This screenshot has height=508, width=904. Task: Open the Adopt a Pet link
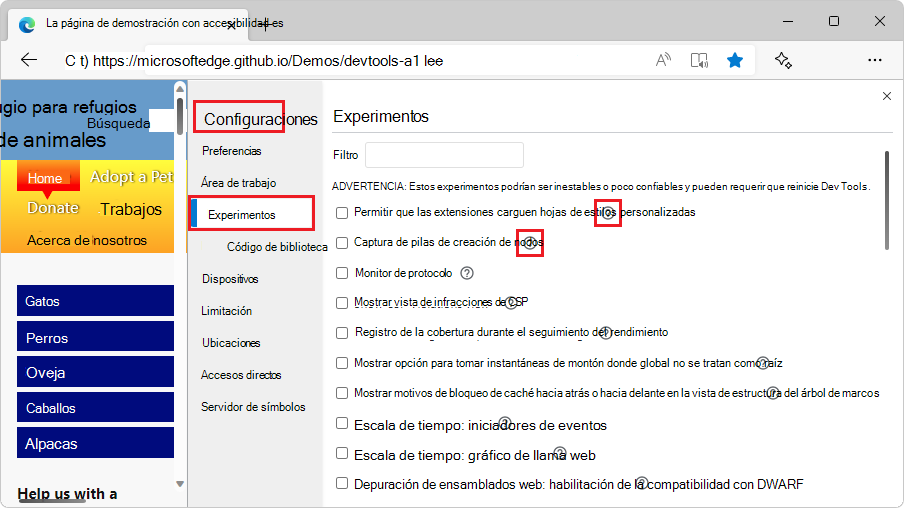tap(131, 176)
